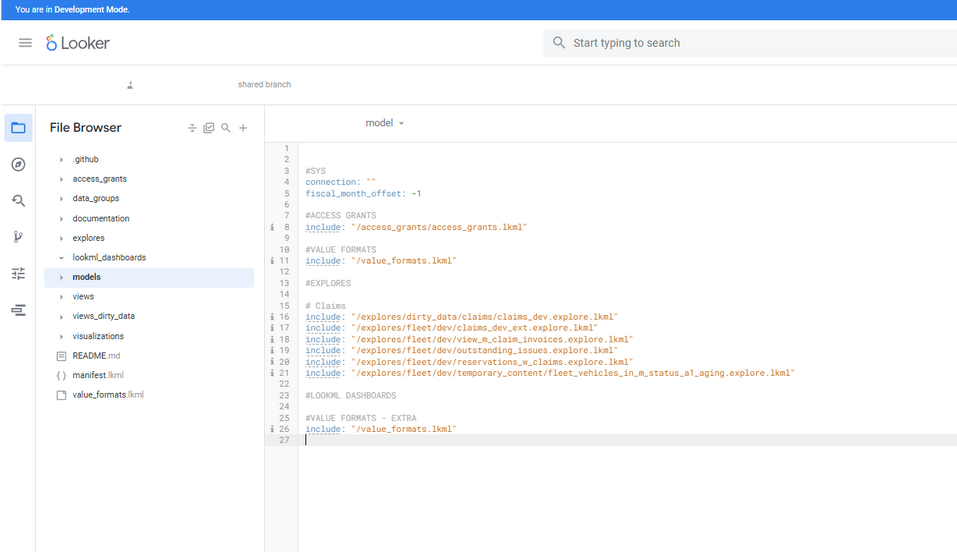Collapse all folders icon in File Browser
Screen dimensions: 957x552
click(x=192, y=128)
